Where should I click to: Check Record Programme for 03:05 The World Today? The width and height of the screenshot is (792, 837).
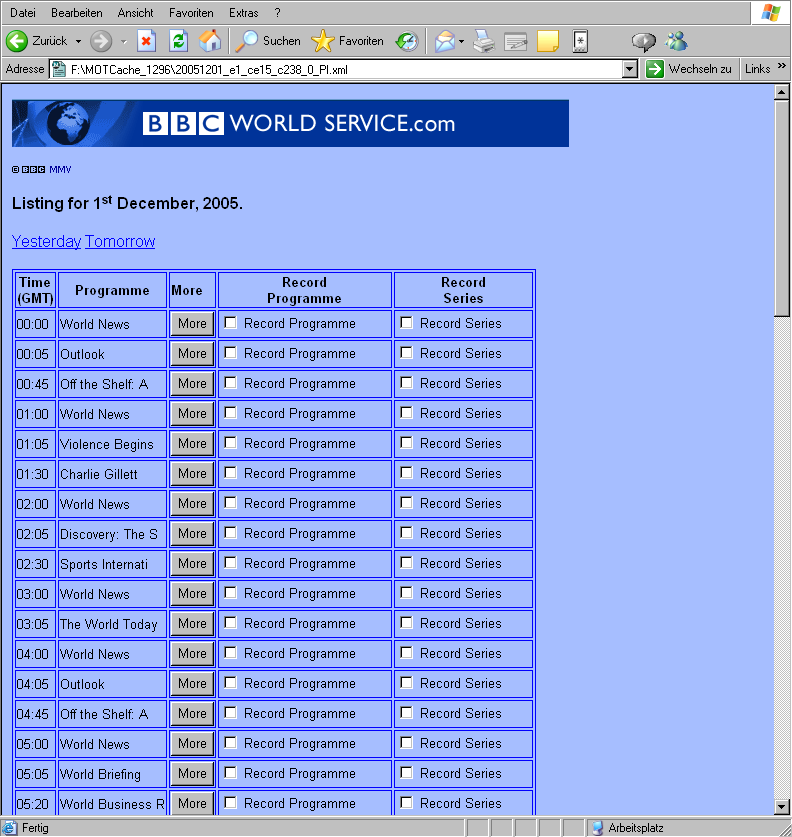click(x=231, y=622)
